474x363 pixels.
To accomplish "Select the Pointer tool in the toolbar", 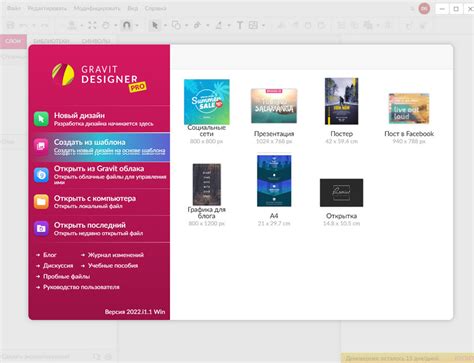I will [155, 25].
